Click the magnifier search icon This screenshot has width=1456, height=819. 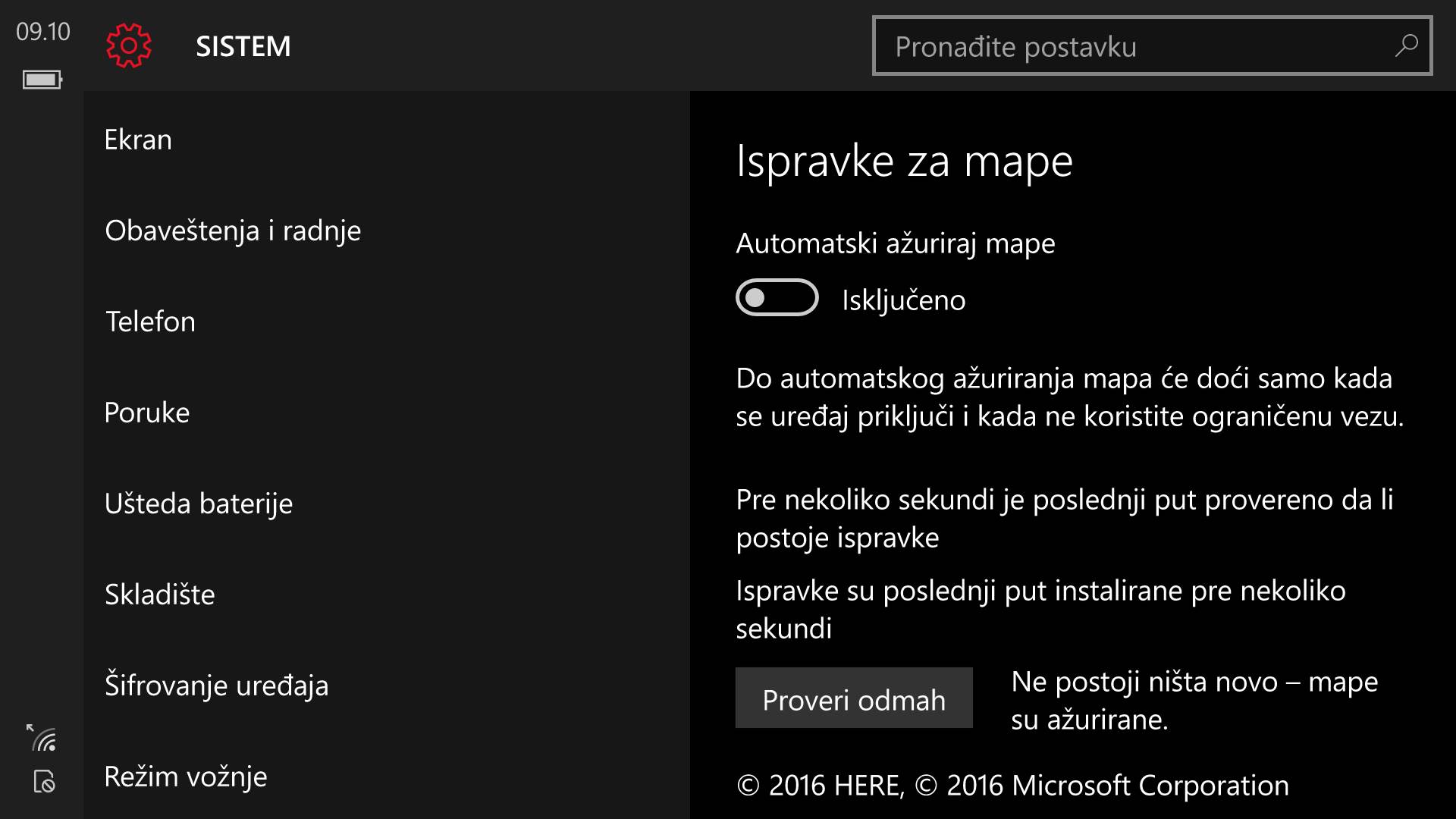pos(1407,46)
